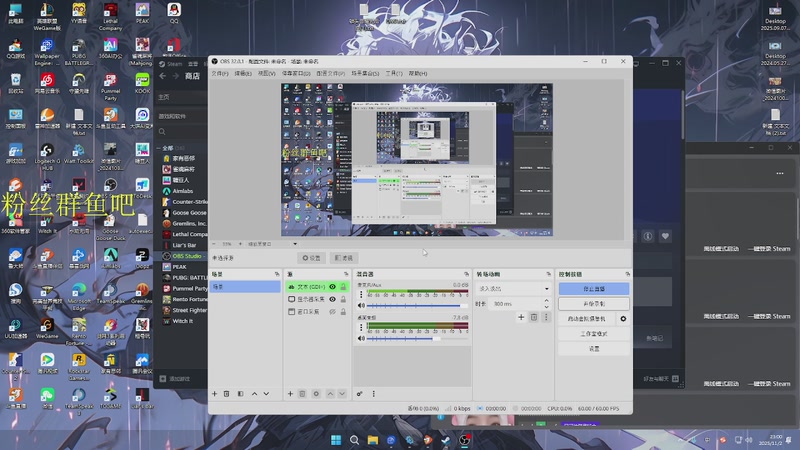Enable Studio Mode button in Controls
The width and height of the screenshot is (800, 450).
click(594, 334)
